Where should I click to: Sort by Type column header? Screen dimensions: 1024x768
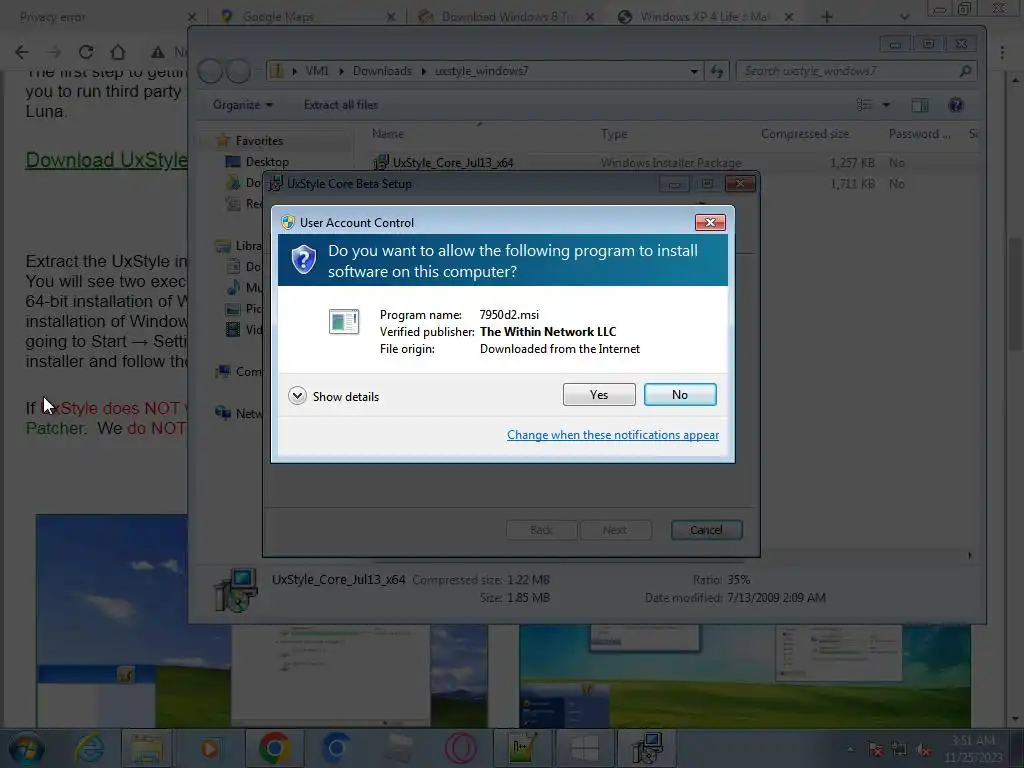614,134
